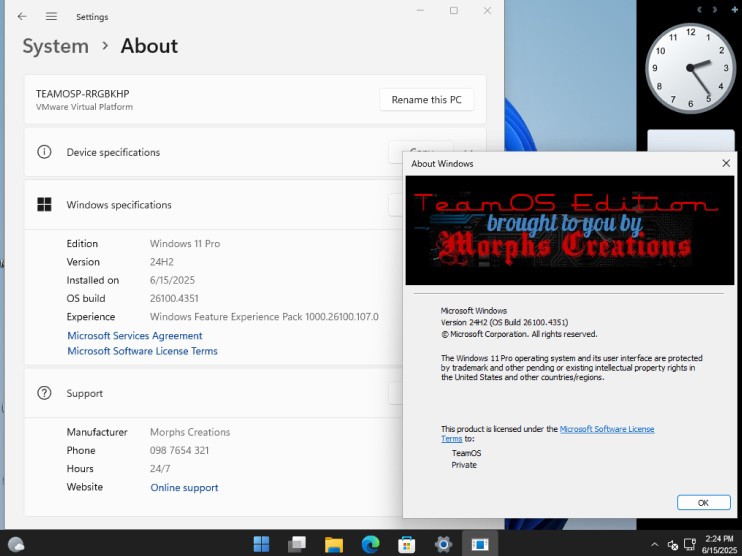Click the plus icon above the clock
Screen dimensions: 742x556
pos(734,9)
